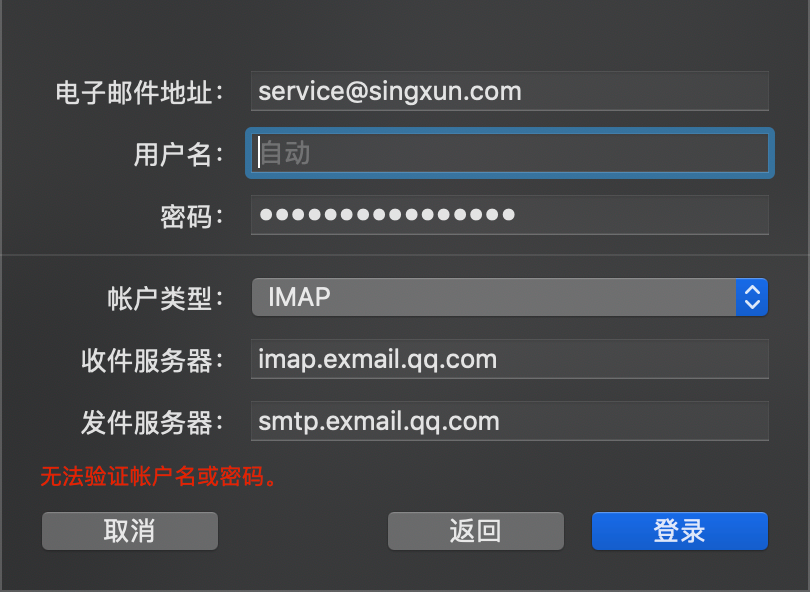The image size is (810, 592).
Task: Click the blue up-down chevrons beside IMAP
Action: pos(752,297)
